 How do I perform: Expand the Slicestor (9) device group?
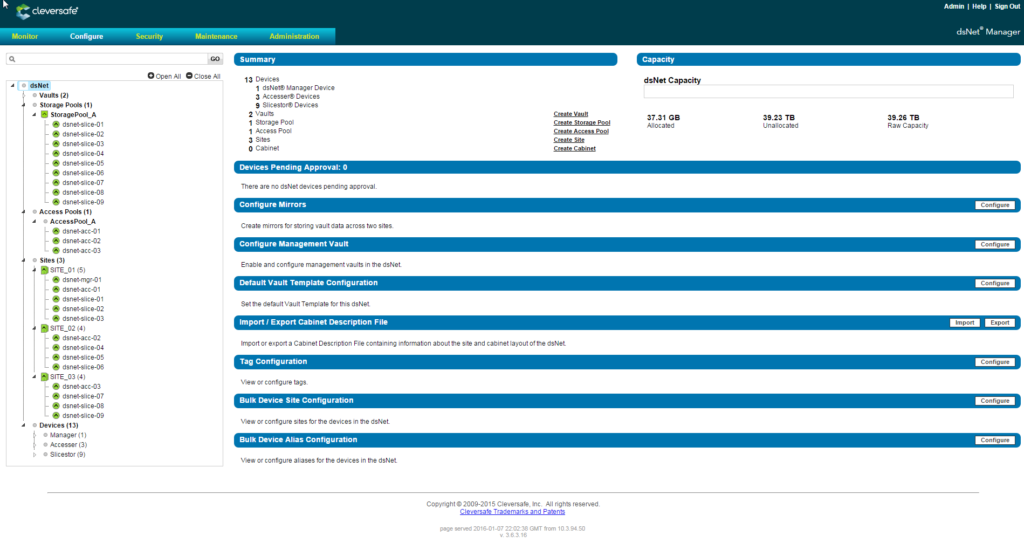pos(35,455)
